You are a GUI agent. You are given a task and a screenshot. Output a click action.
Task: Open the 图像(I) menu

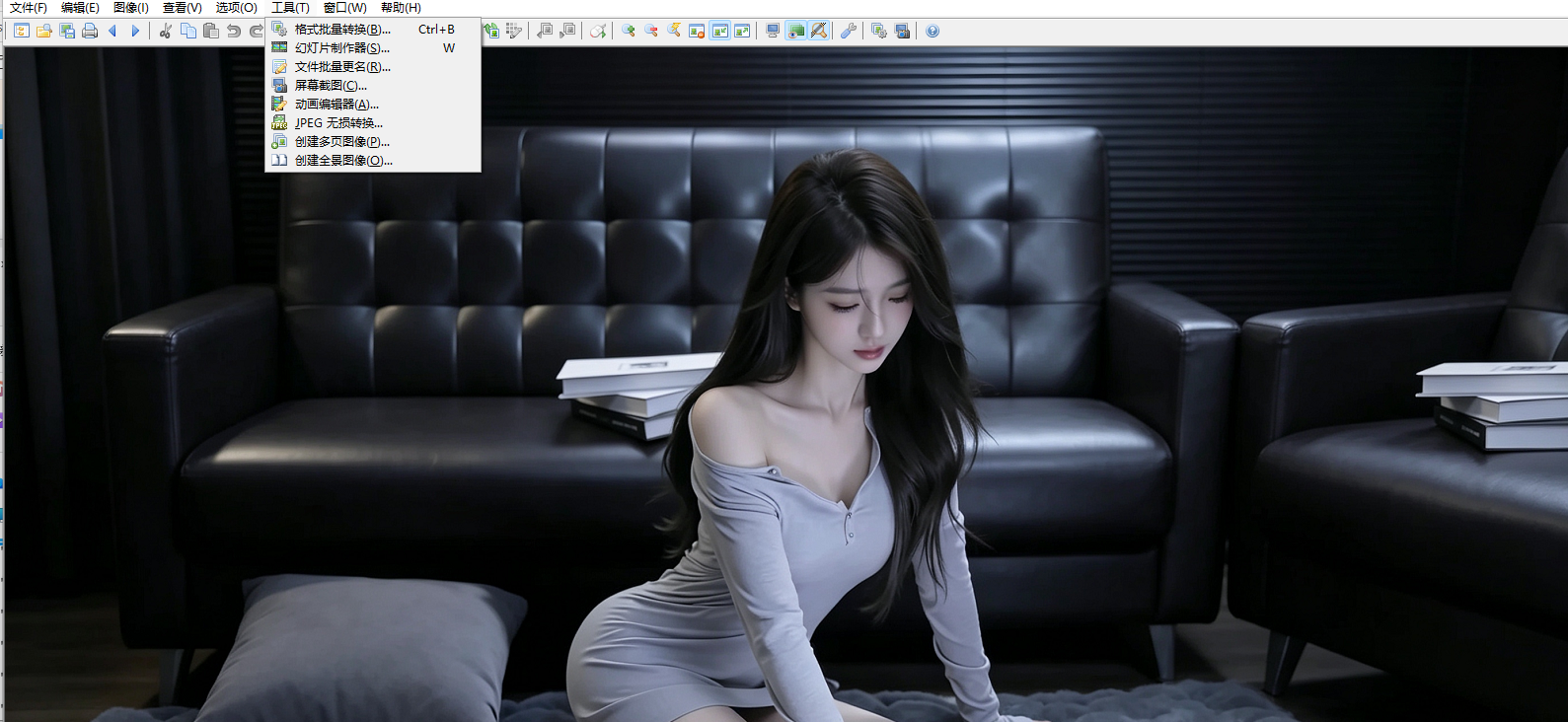[x=131, y=8]
